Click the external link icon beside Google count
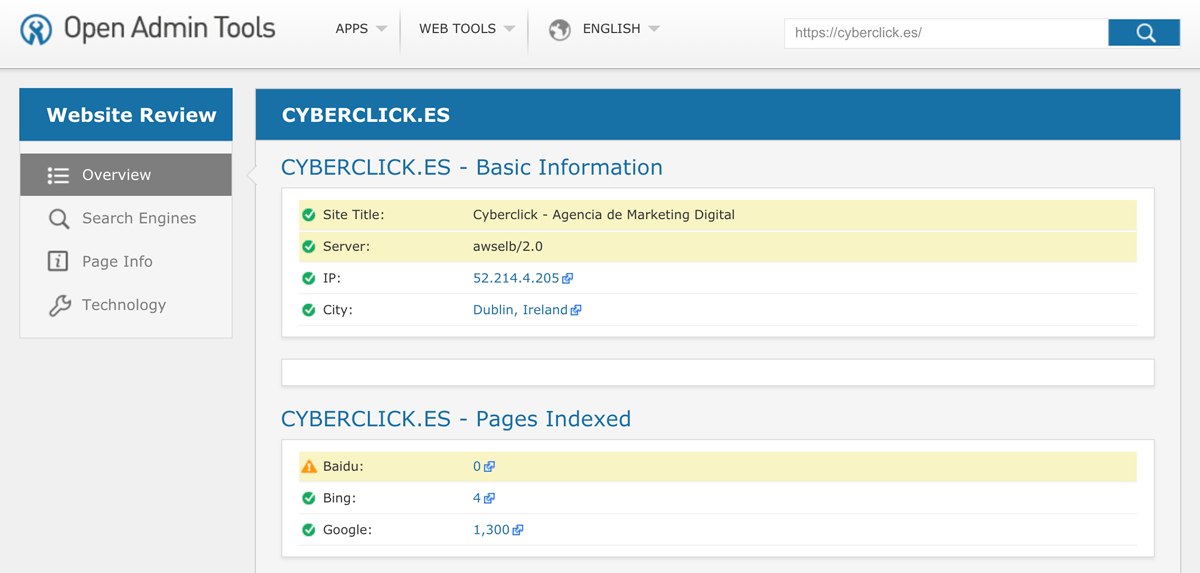 (x=518, y=531)
